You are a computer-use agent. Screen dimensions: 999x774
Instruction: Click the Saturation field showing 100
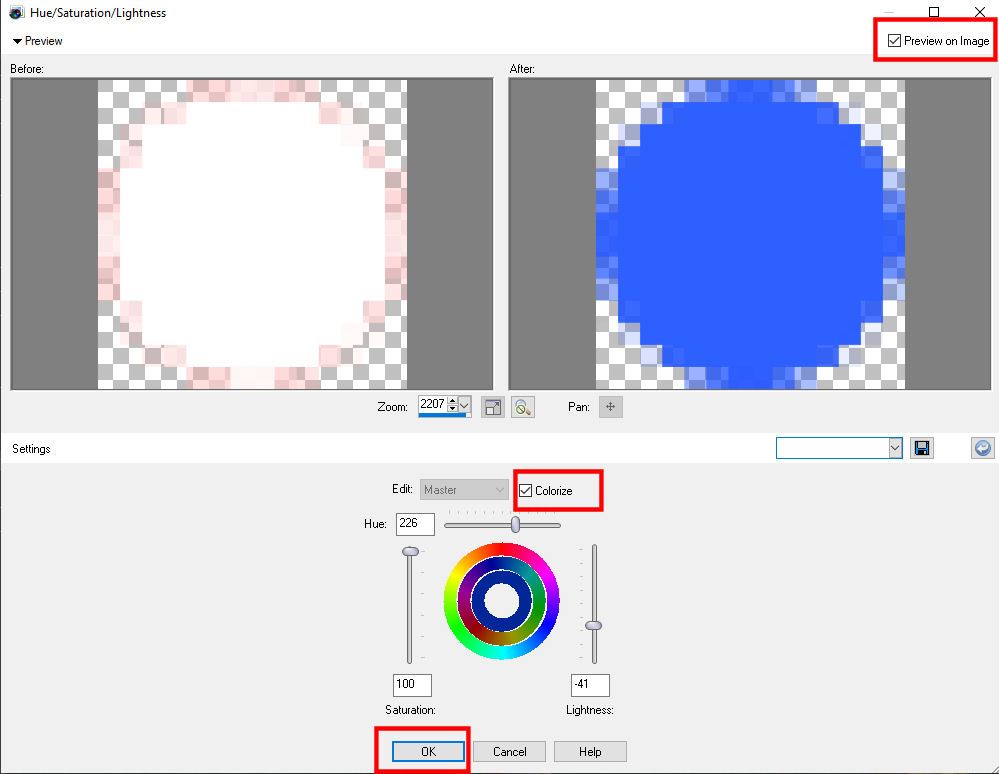(x=412, y=685)
